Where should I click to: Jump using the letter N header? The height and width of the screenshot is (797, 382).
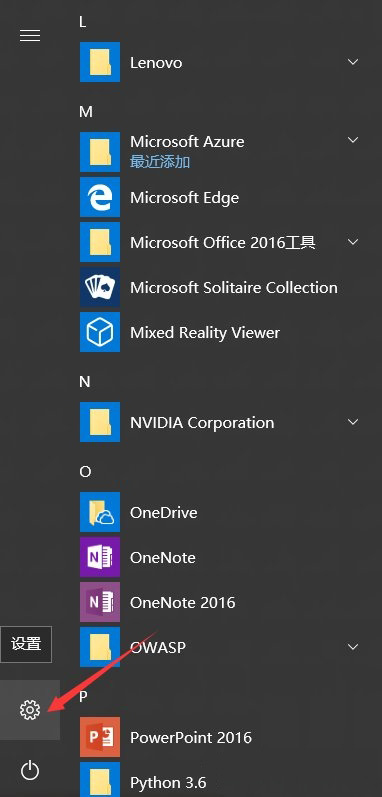tap(85, 382)
